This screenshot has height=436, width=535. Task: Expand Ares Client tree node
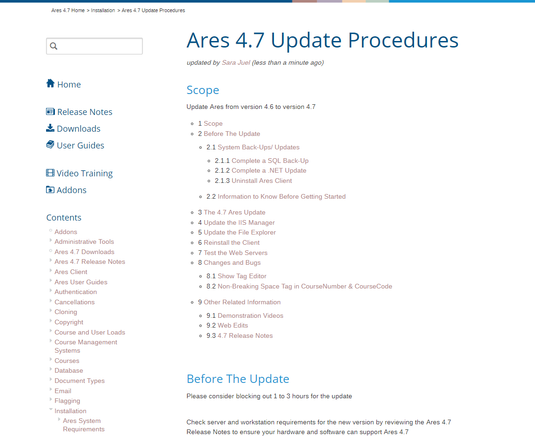point(50,271)
